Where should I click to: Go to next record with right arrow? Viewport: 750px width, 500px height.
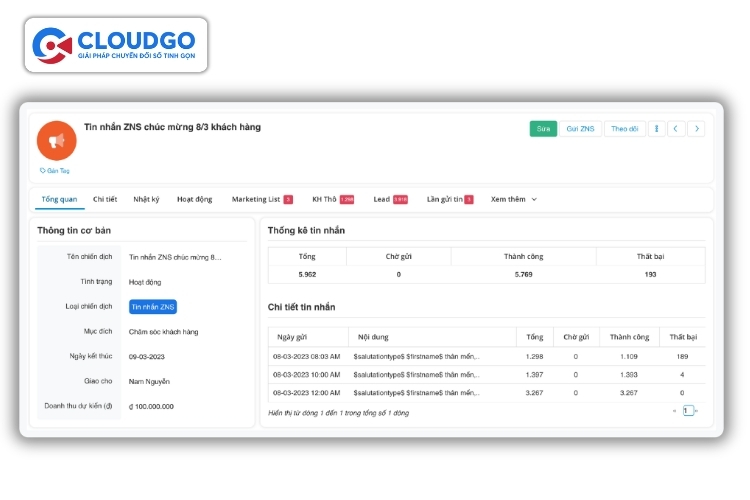pyautogui.click(x=696, y=129)
